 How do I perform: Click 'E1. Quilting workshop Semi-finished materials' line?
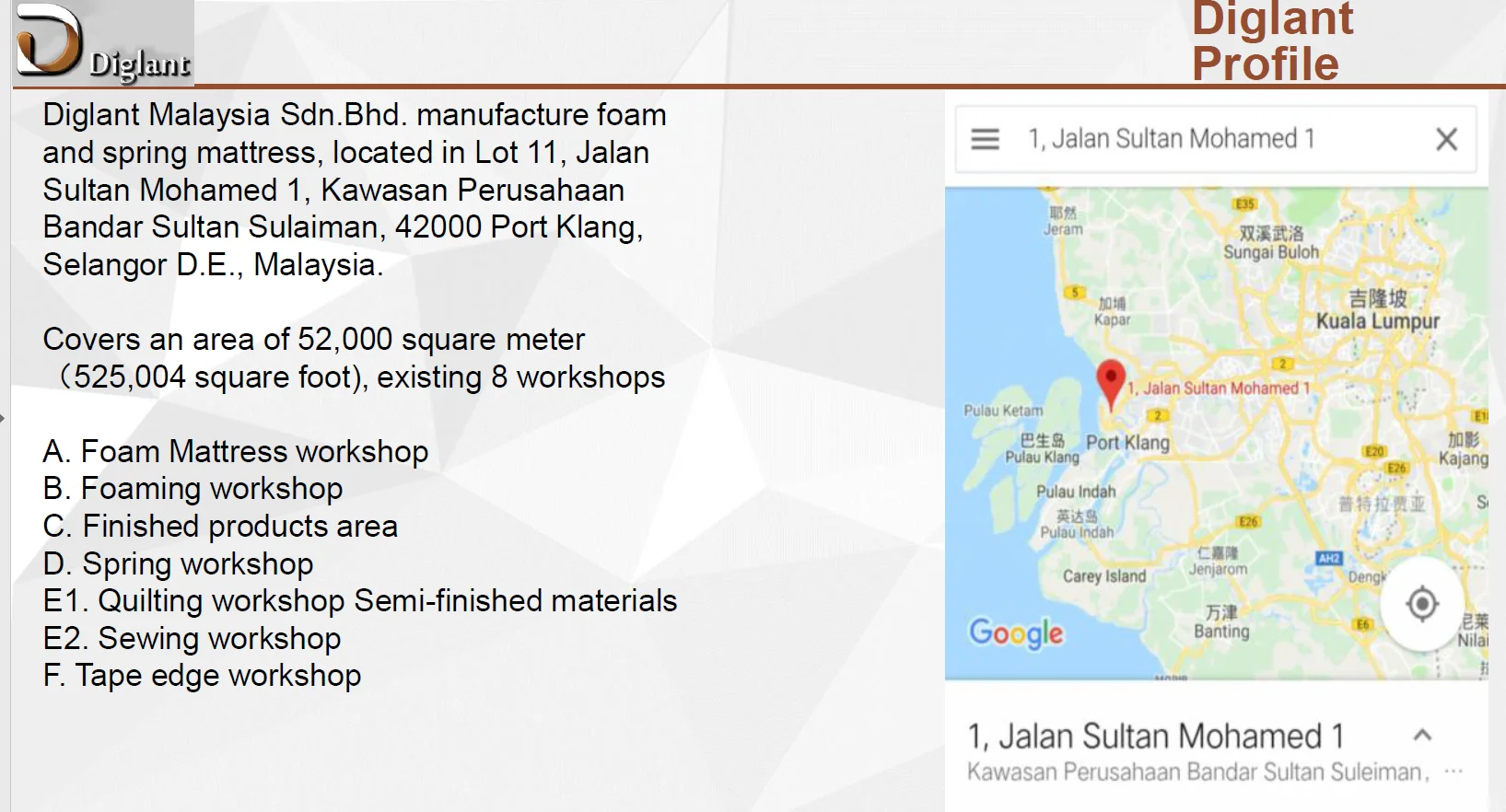[360, 601]
